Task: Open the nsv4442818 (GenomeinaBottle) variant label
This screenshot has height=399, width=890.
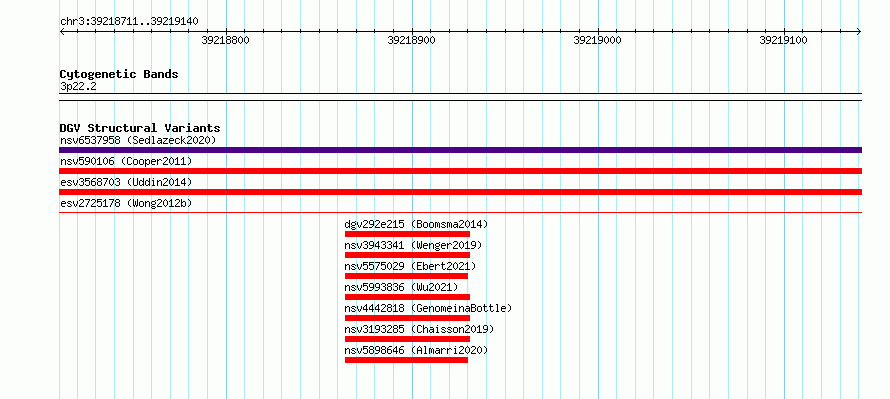Action: point(429,308)
